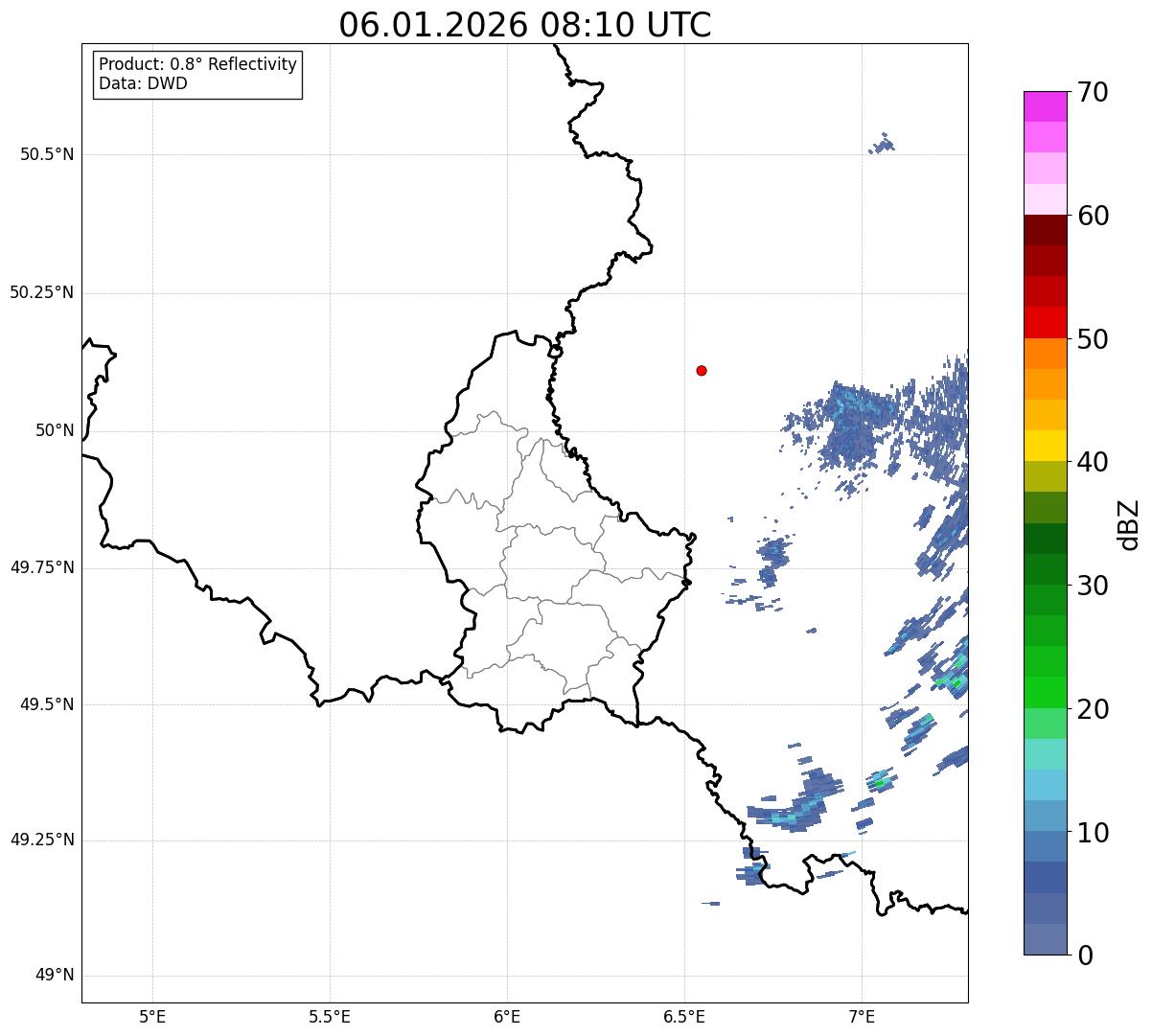1152x1036 pixels.
Task: Pick the grey-blue bottom swatch above 0
Action: click(x=1045, y=939)
